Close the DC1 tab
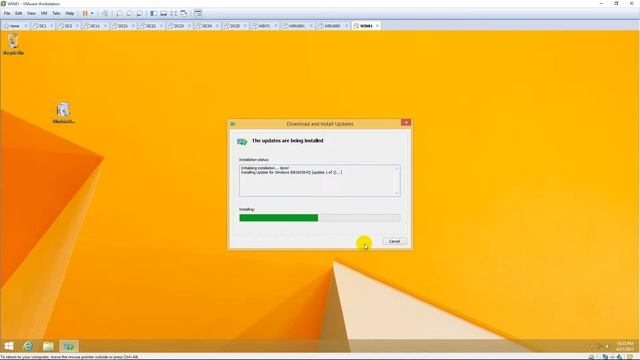 pos(51,26)
